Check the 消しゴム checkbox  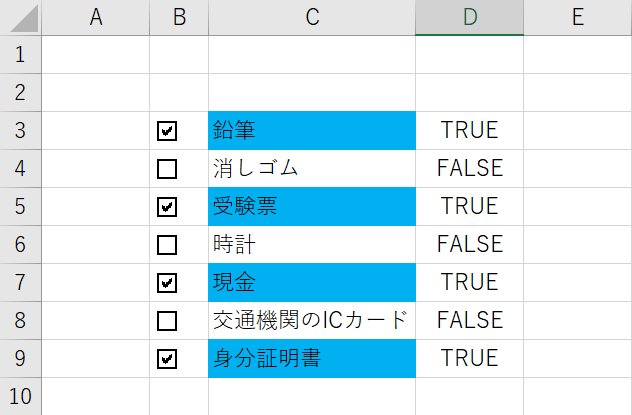tap(167, 169)
